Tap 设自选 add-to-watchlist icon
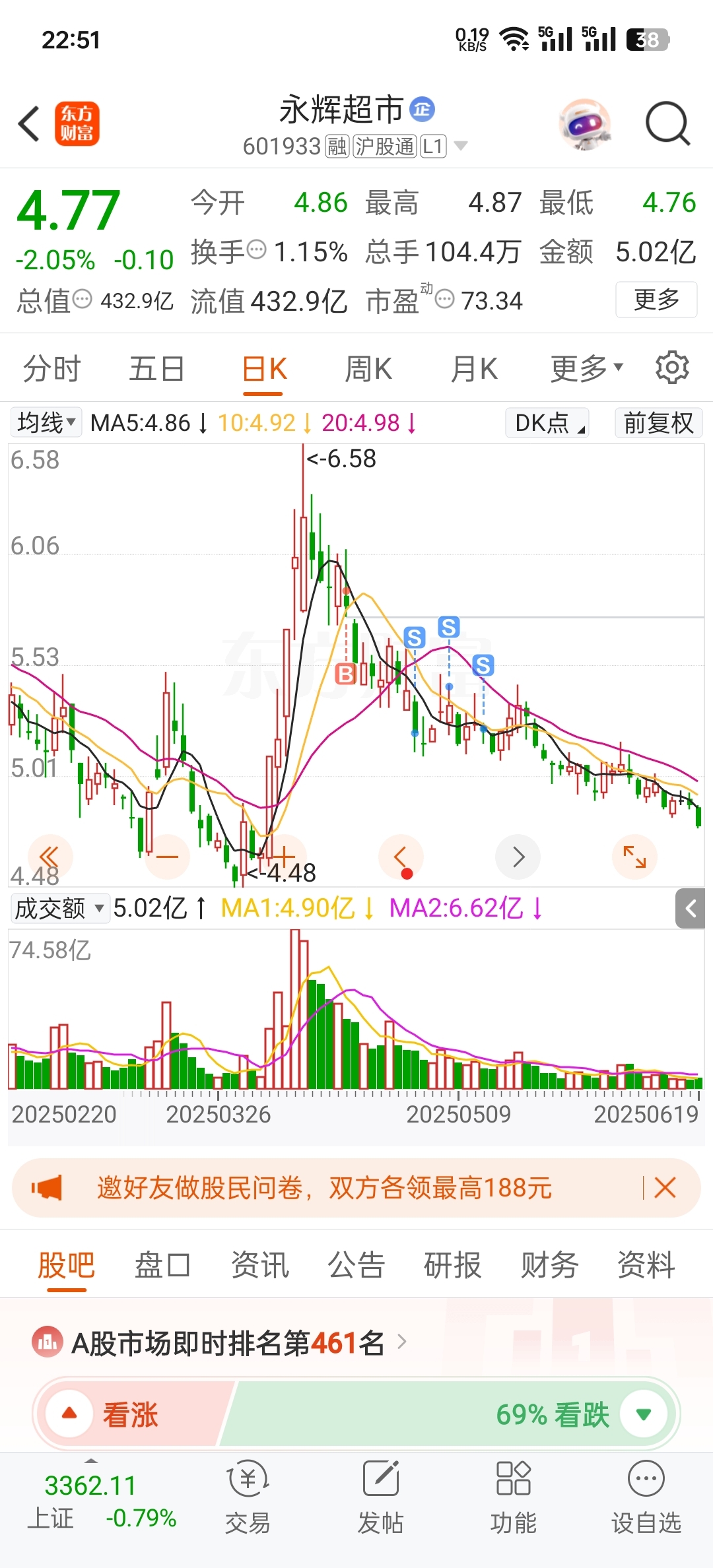The image size is (713, 1568). coord(646,1497)
